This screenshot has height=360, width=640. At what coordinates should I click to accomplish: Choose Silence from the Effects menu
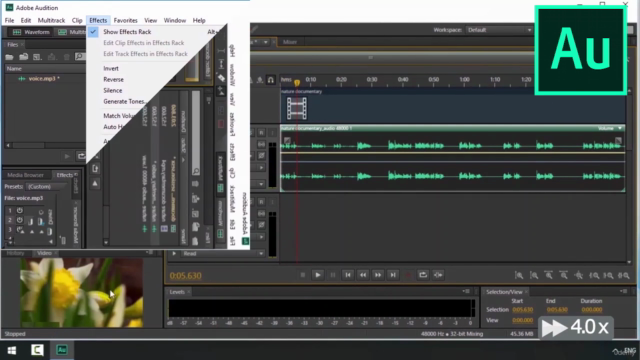113,91
